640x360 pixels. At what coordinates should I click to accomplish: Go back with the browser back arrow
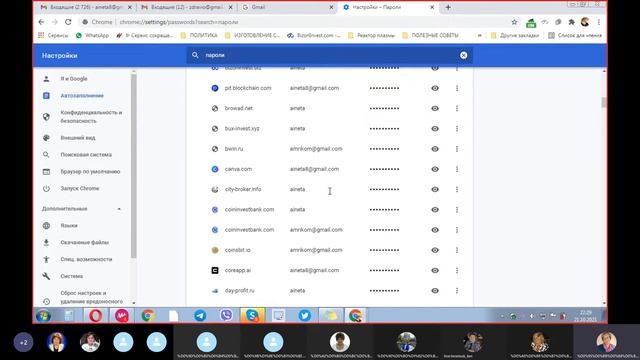41,22
